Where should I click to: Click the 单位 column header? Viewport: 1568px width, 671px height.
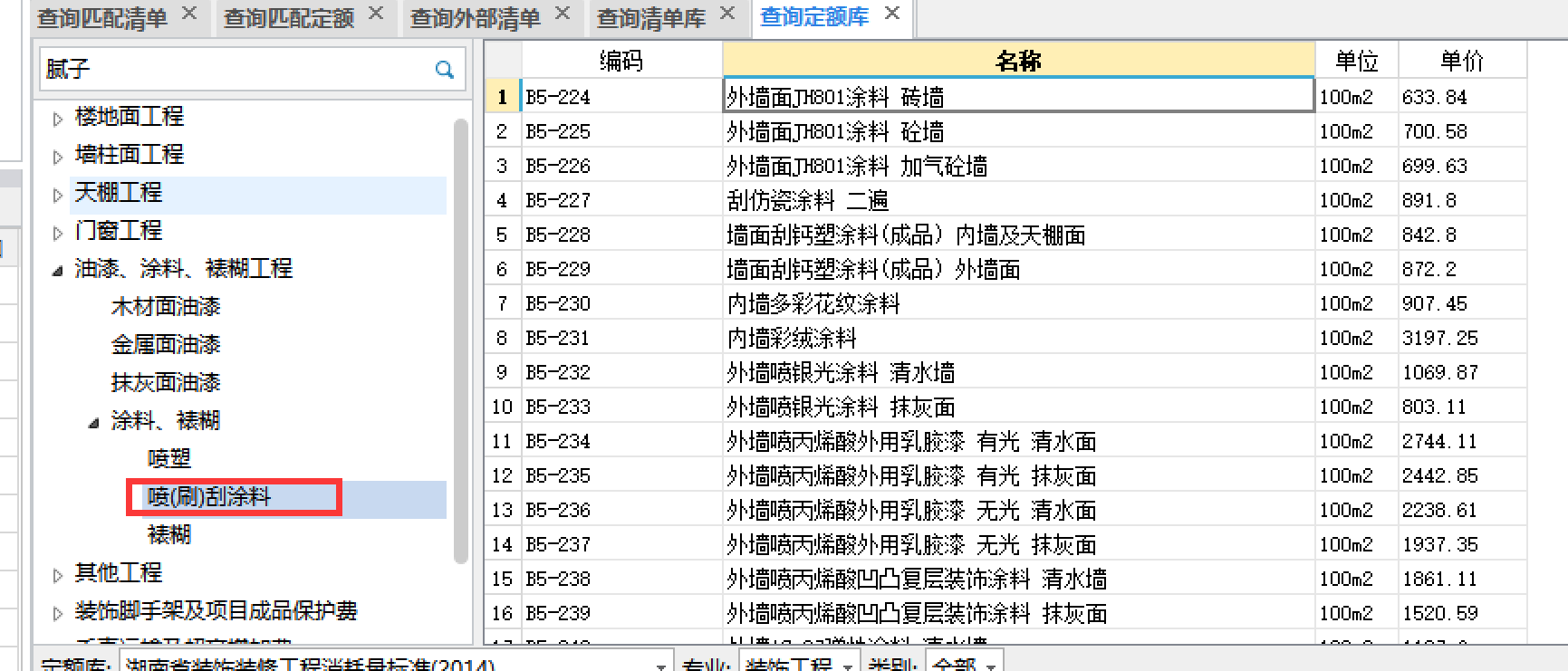click(1357, 61)
